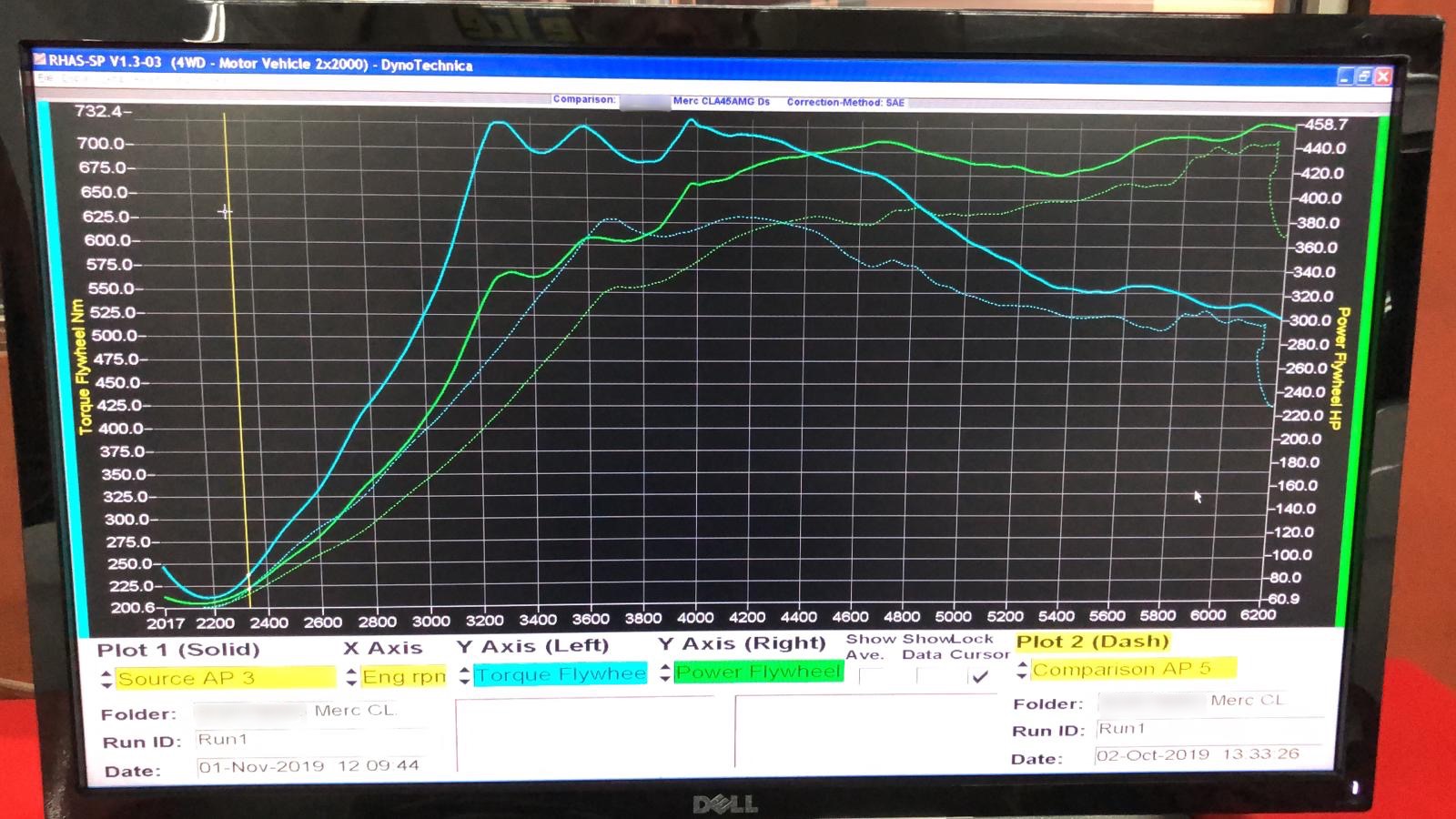This screenshot has width=1456, height=819.
Task: Open the Comparison AP 5 plot selector
Action: [1134, 669]
